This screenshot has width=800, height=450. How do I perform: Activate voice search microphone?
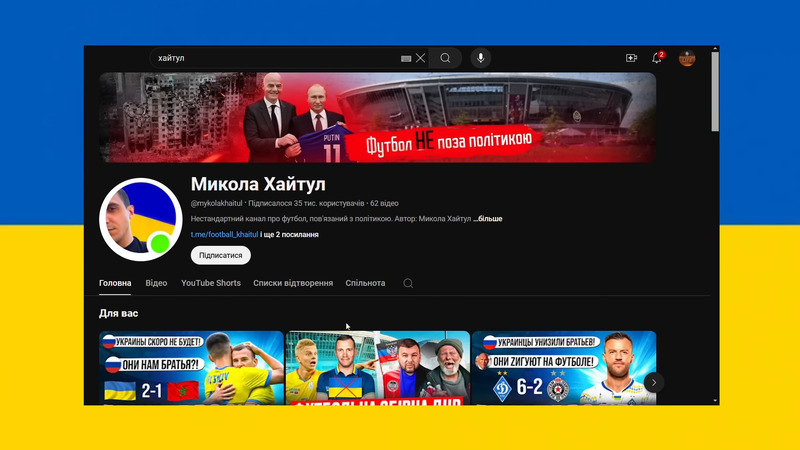click(x=480, y=58)
